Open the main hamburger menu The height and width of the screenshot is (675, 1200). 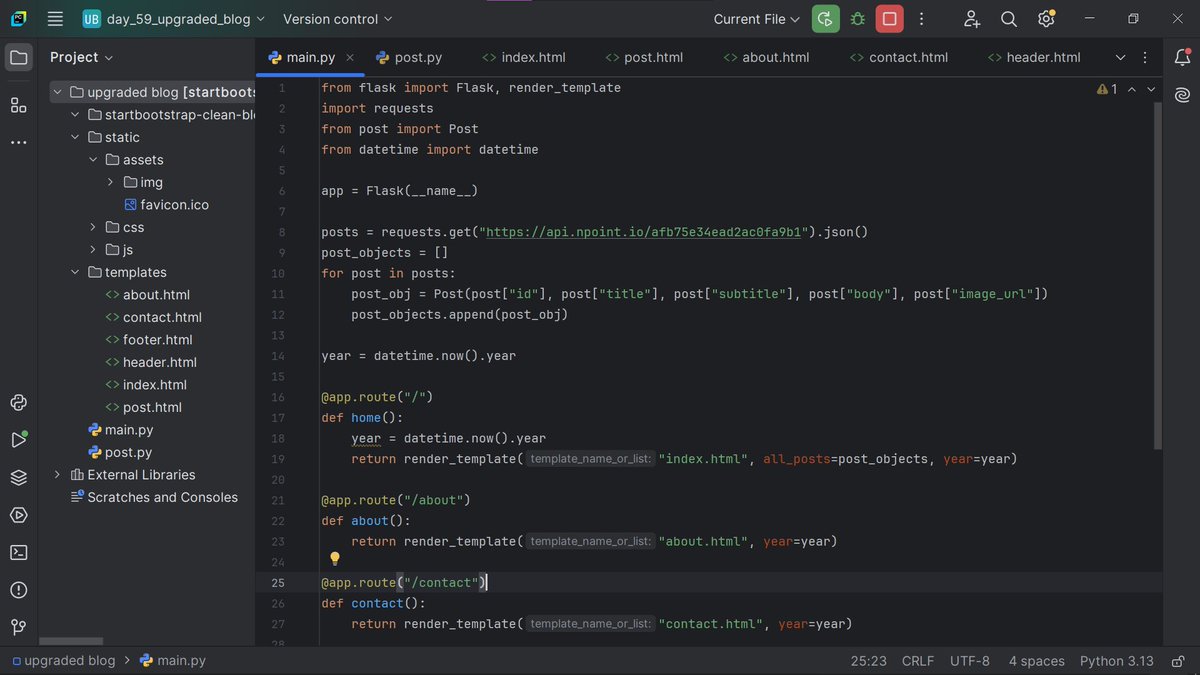(x=55, y=19)
